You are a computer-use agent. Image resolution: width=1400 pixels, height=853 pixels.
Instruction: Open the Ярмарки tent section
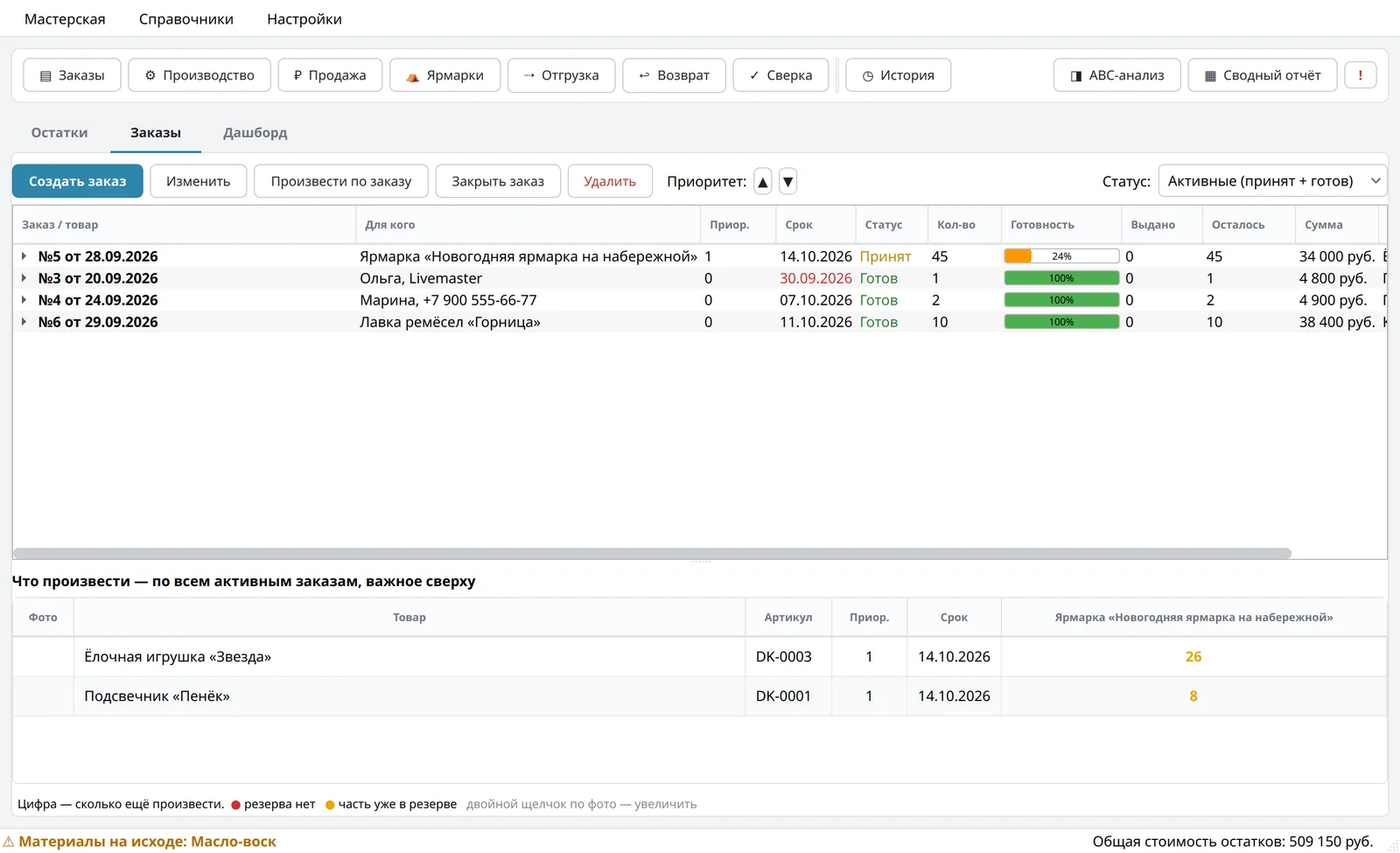point(444,75)
